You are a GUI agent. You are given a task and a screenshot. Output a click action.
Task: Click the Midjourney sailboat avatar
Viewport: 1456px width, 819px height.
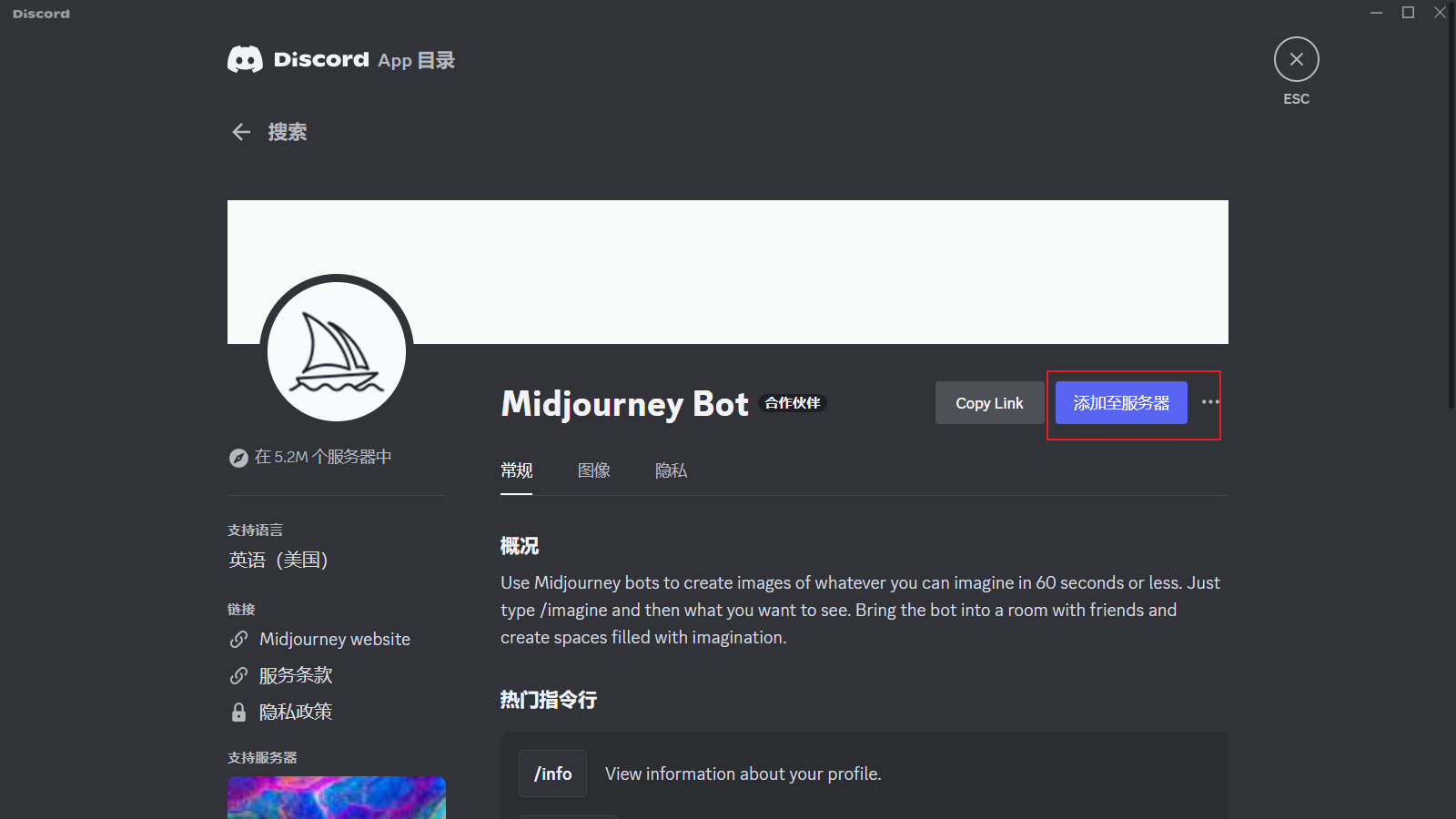(x=337, y=351)
